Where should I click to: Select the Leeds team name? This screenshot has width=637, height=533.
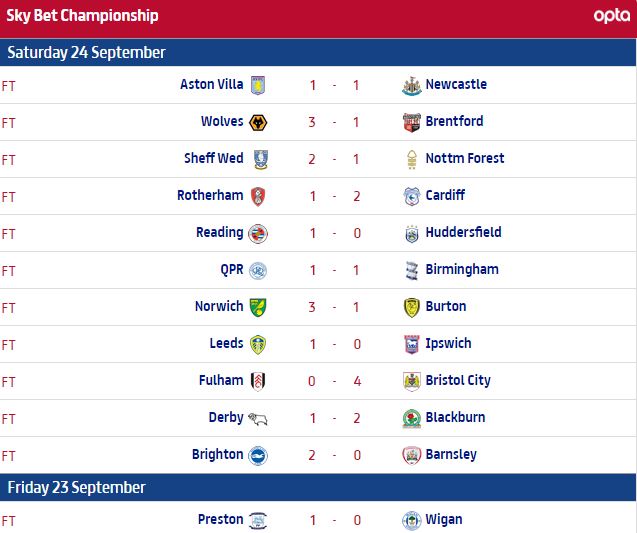pyautogui.click(x=226, y=343)
